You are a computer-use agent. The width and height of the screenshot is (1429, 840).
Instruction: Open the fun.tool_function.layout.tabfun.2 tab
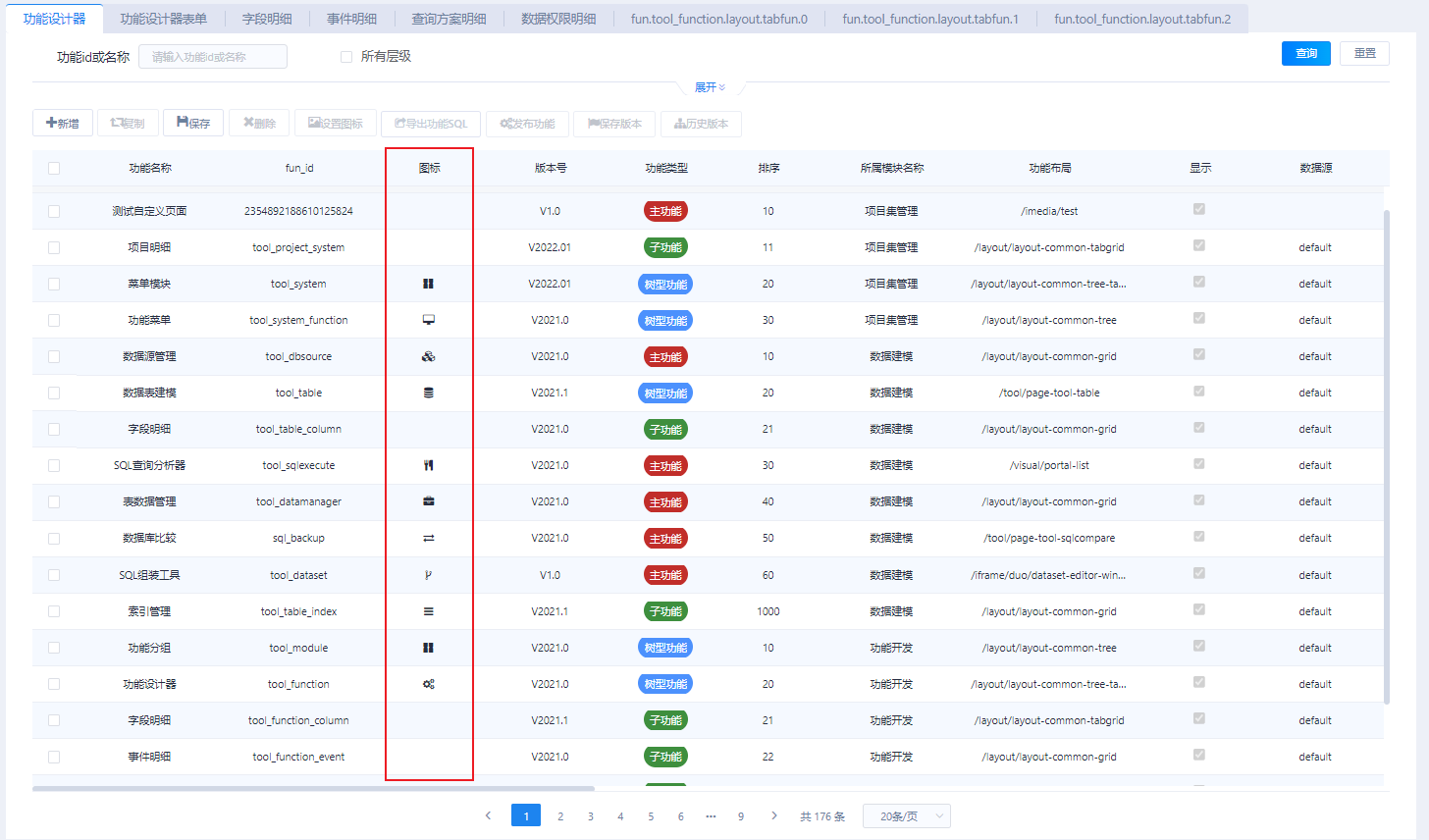[x=1142, y=19]
